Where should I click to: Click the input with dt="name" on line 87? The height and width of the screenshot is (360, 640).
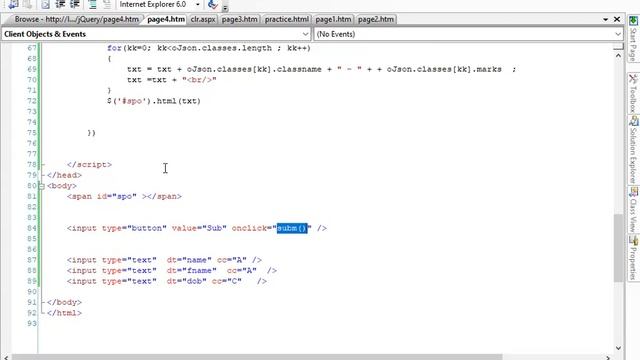164,260
